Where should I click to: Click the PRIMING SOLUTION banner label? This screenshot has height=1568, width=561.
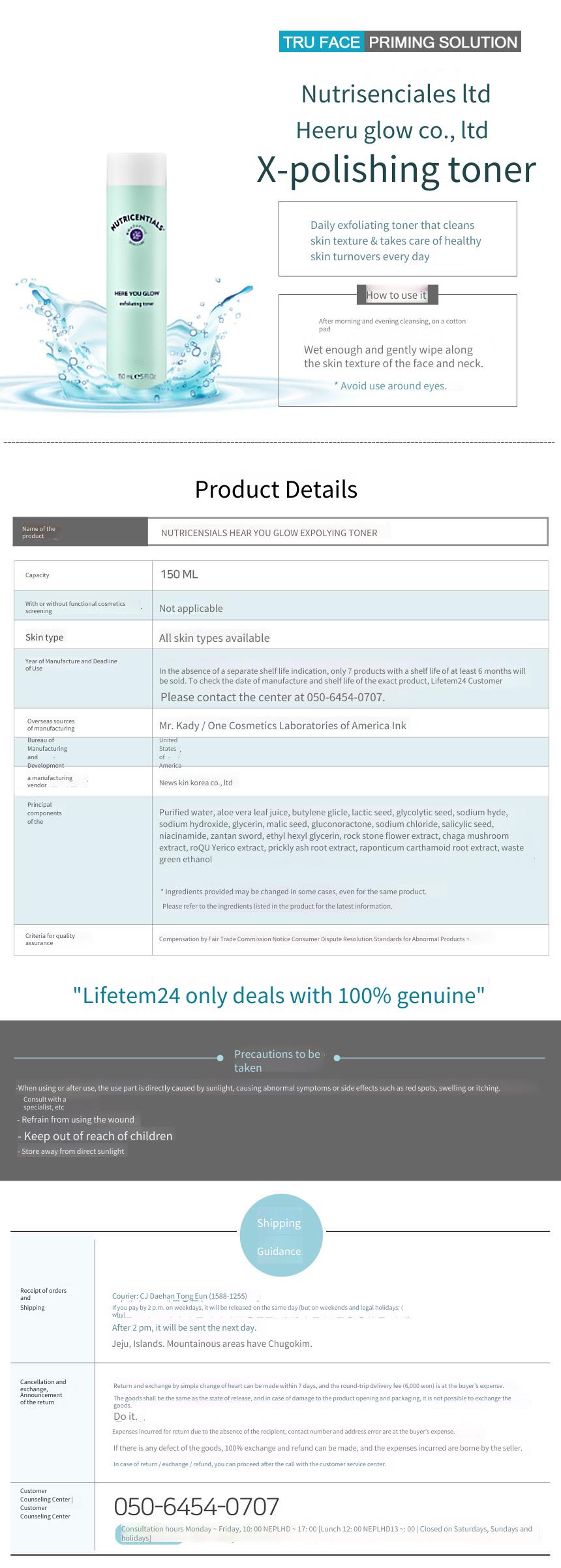pos(443,42)
